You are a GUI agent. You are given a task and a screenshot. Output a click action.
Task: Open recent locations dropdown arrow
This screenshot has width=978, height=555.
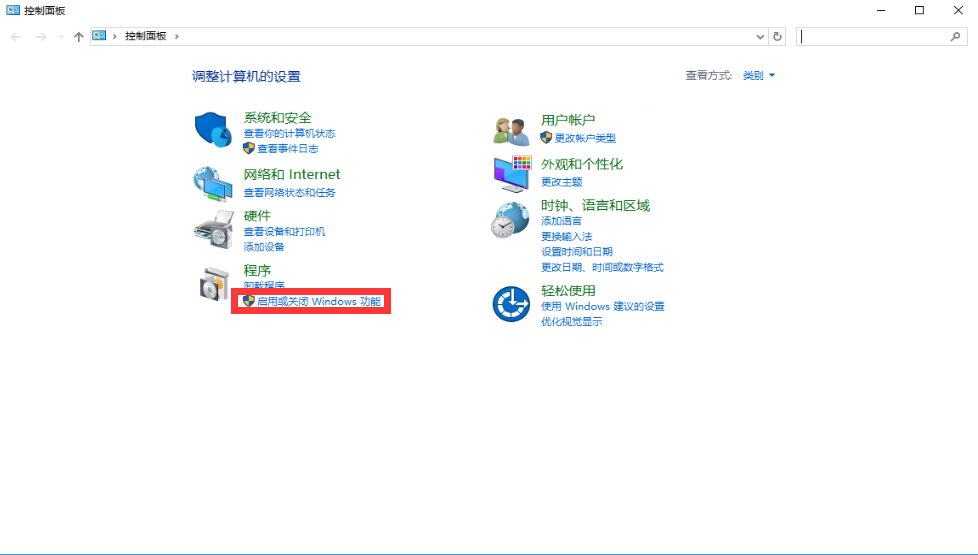click(x=61, y=37)
